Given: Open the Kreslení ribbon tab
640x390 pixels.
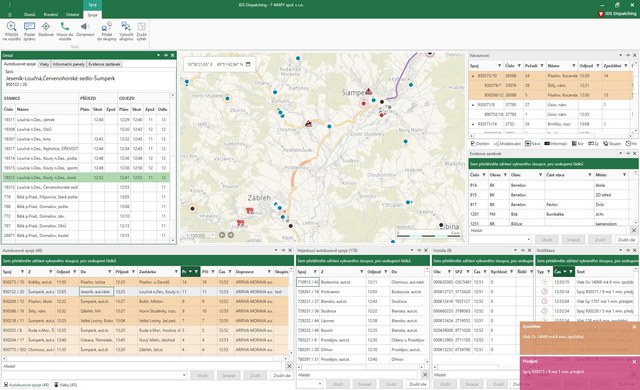Looking at the screenshot, I should [51, 15].
